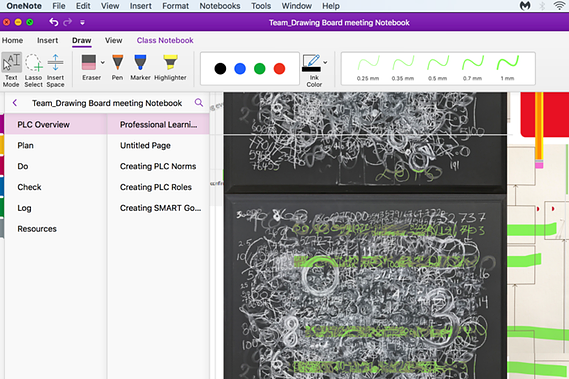Select the 1 mm pen thickness

(507, 68)
